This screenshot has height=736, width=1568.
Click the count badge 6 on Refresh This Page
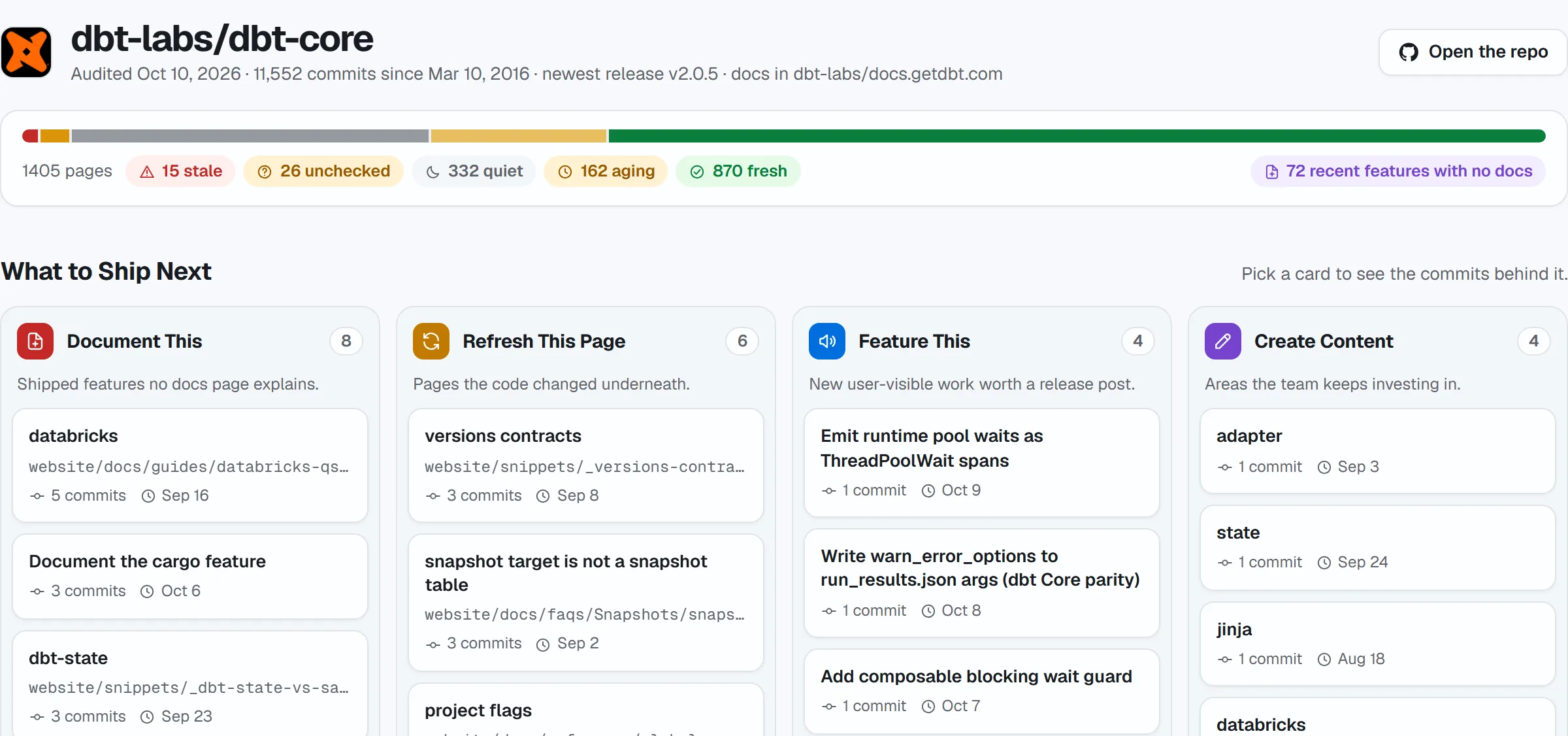[x=742, y=341]
